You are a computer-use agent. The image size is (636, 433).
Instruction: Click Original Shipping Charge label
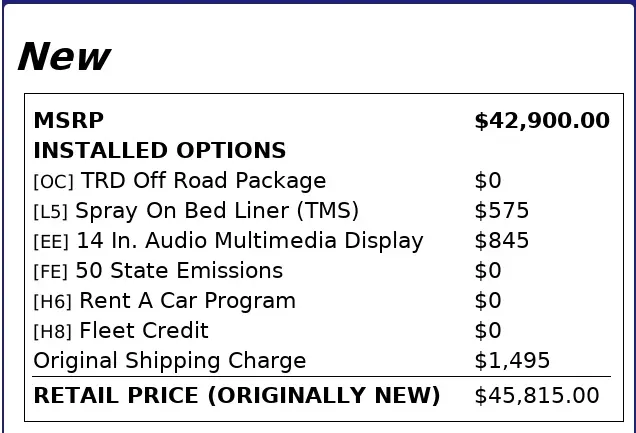tap(170, 361)
